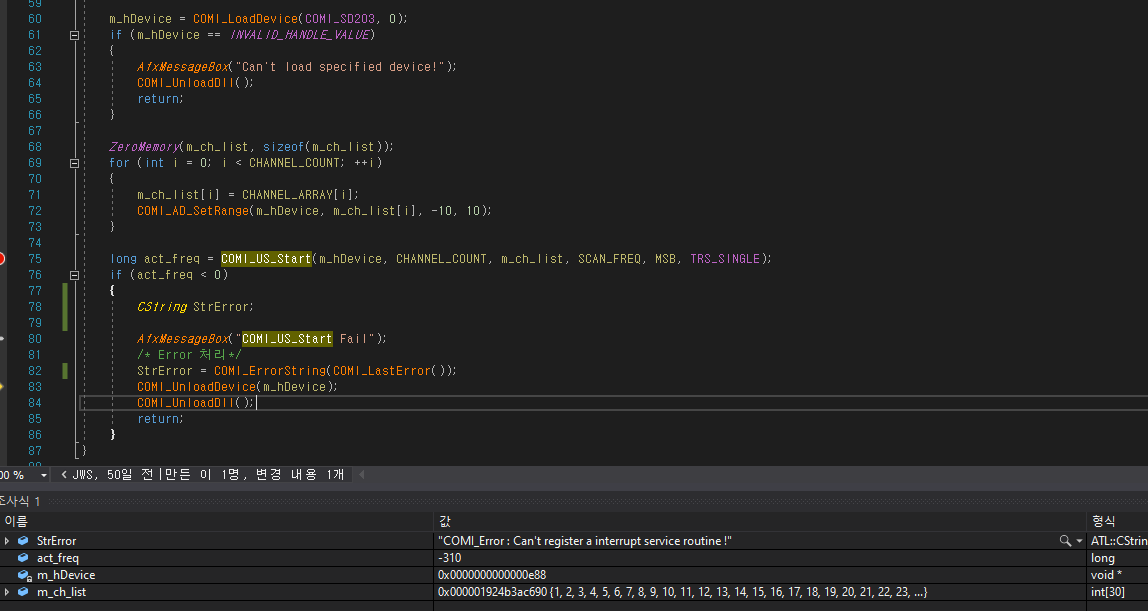Click the 'JWS, 50일 전' CodeLens text

(113, 475)
